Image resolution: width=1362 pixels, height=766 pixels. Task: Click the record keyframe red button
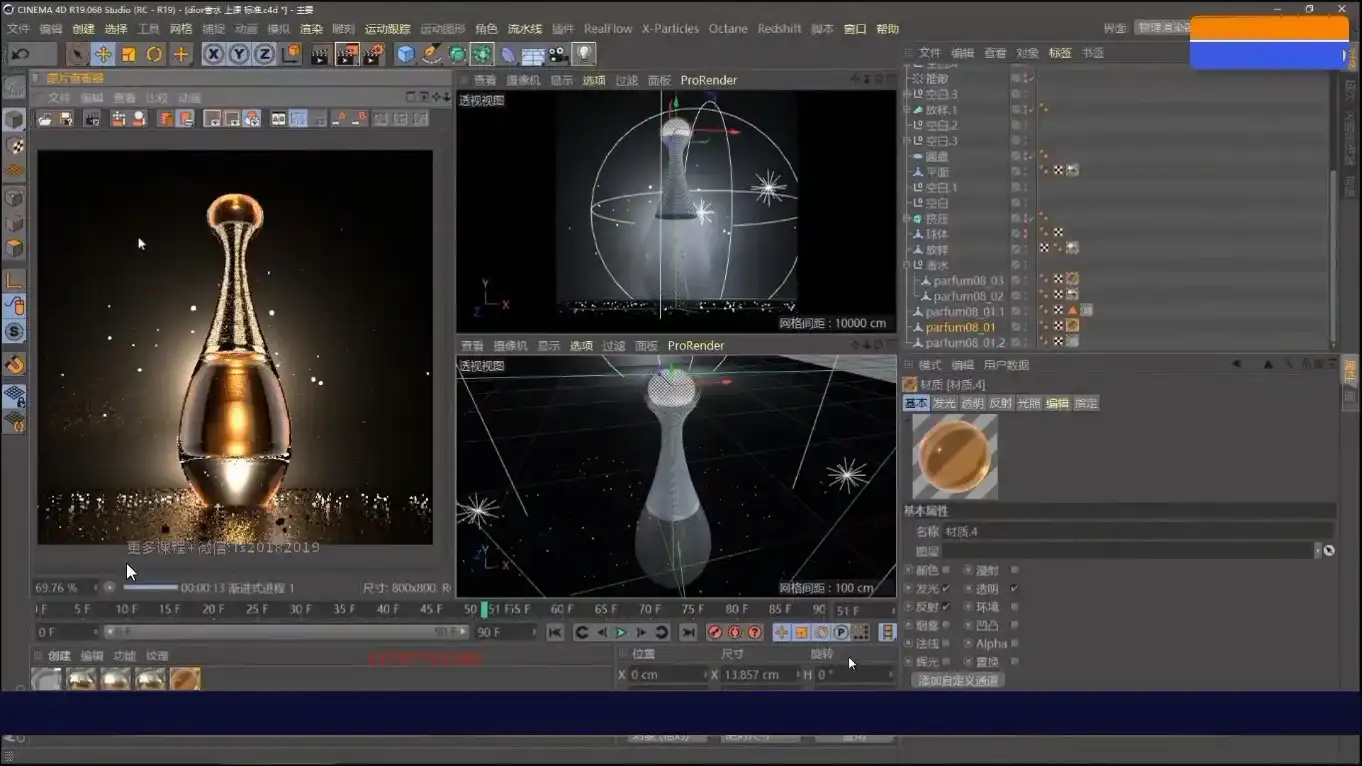coord(715,632)
